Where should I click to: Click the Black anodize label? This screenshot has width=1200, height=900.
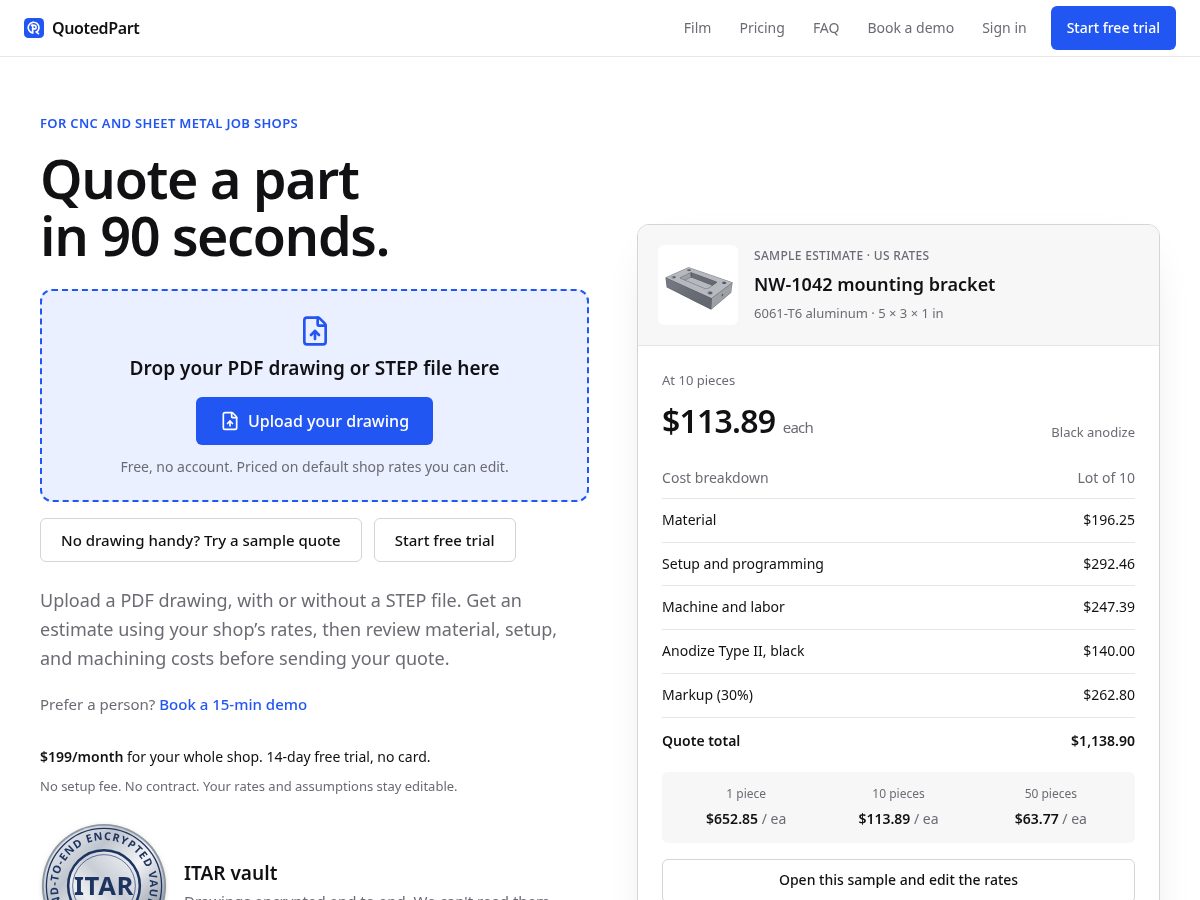(x=1093, y=432)
